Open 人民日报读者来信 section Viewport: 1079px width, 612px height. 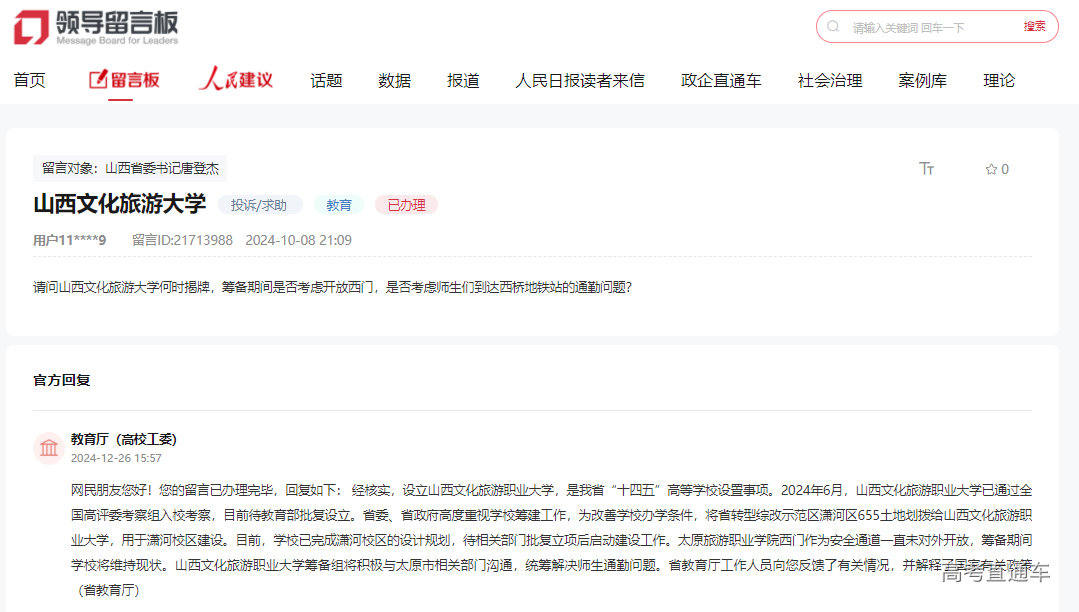(x=580, y=79)
